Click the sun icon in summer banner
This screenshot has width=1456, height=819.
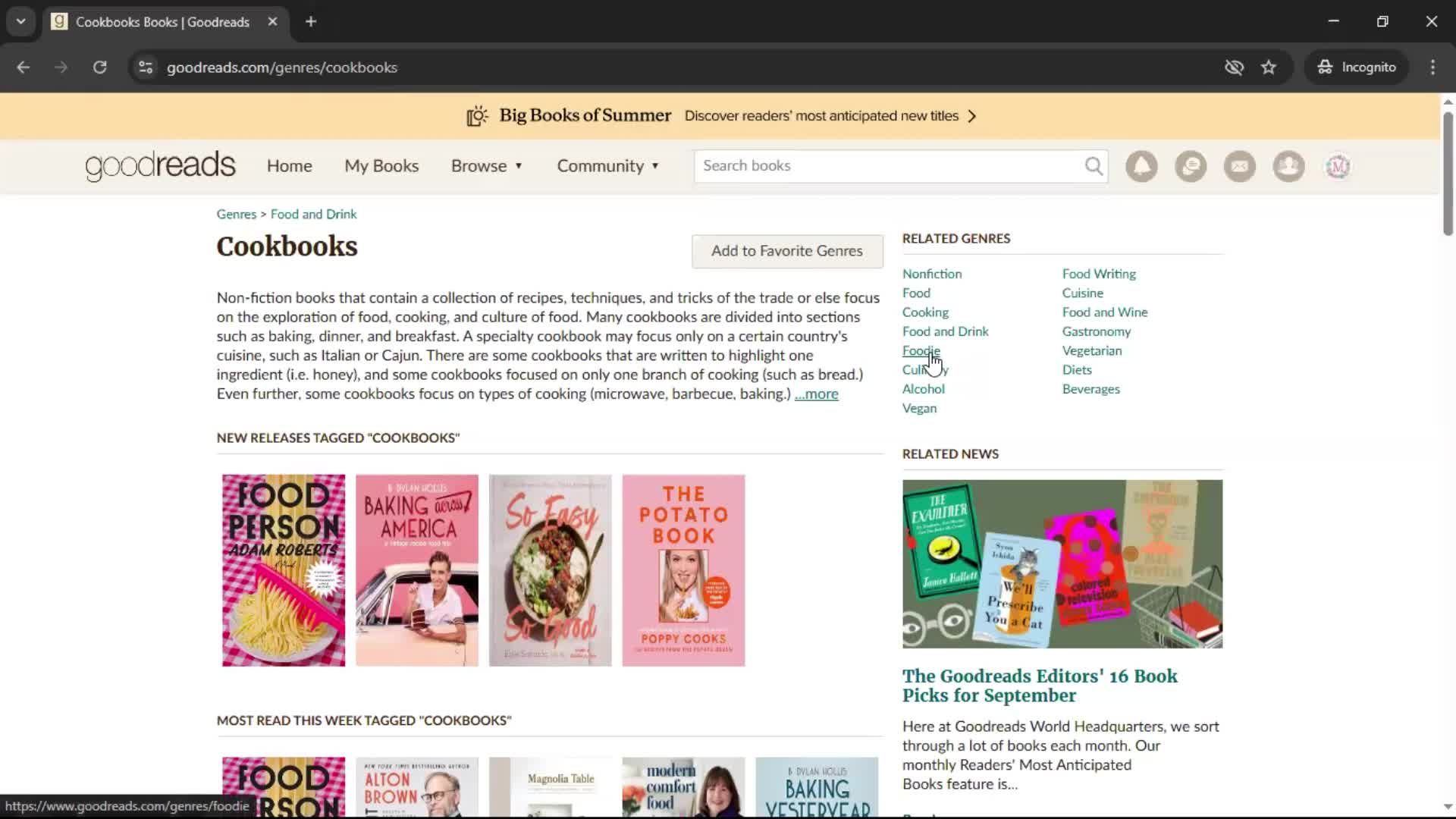pos(477,116)
